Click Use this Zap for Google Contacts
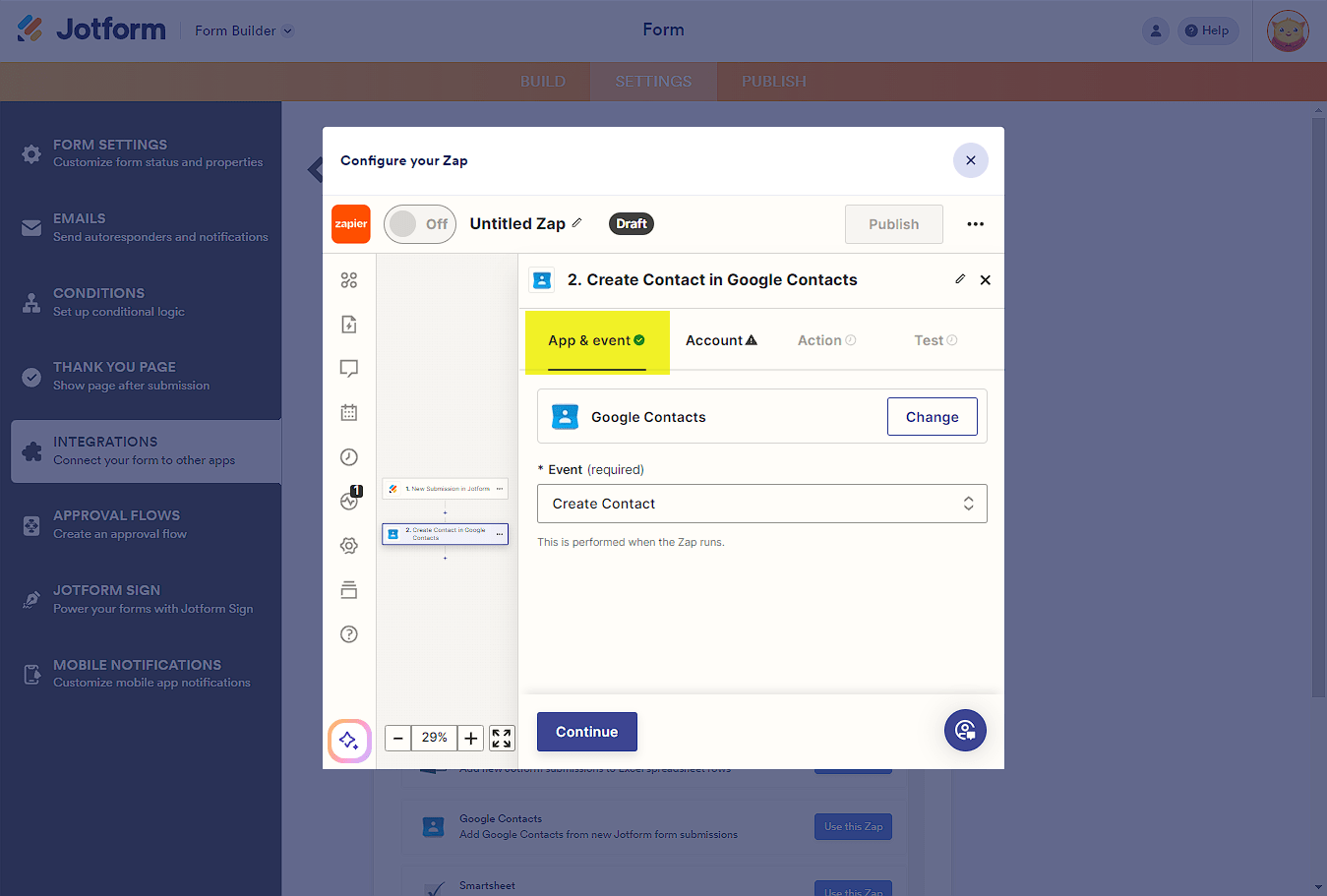The image size is (1327, 896). tap(853, 826)
